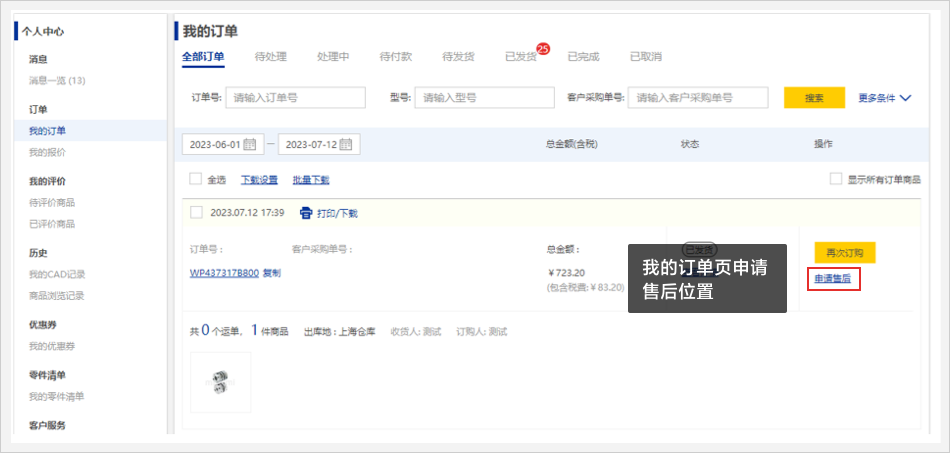Image resolution: width=950 pixels, height=453 pixels.
Task: Click the product thumbnail image
Action: tap(221, 382)
